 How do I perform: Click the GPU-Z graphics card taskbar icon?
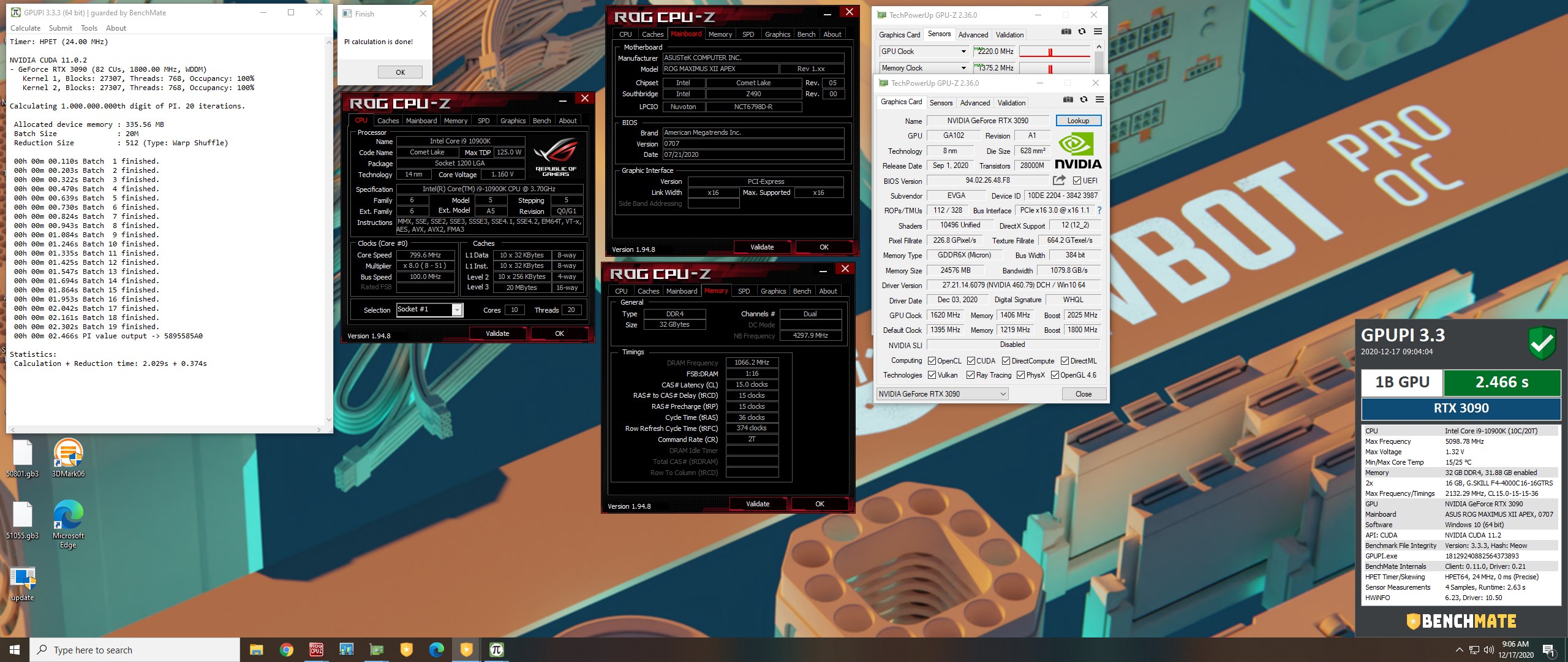tap(376, 650)
